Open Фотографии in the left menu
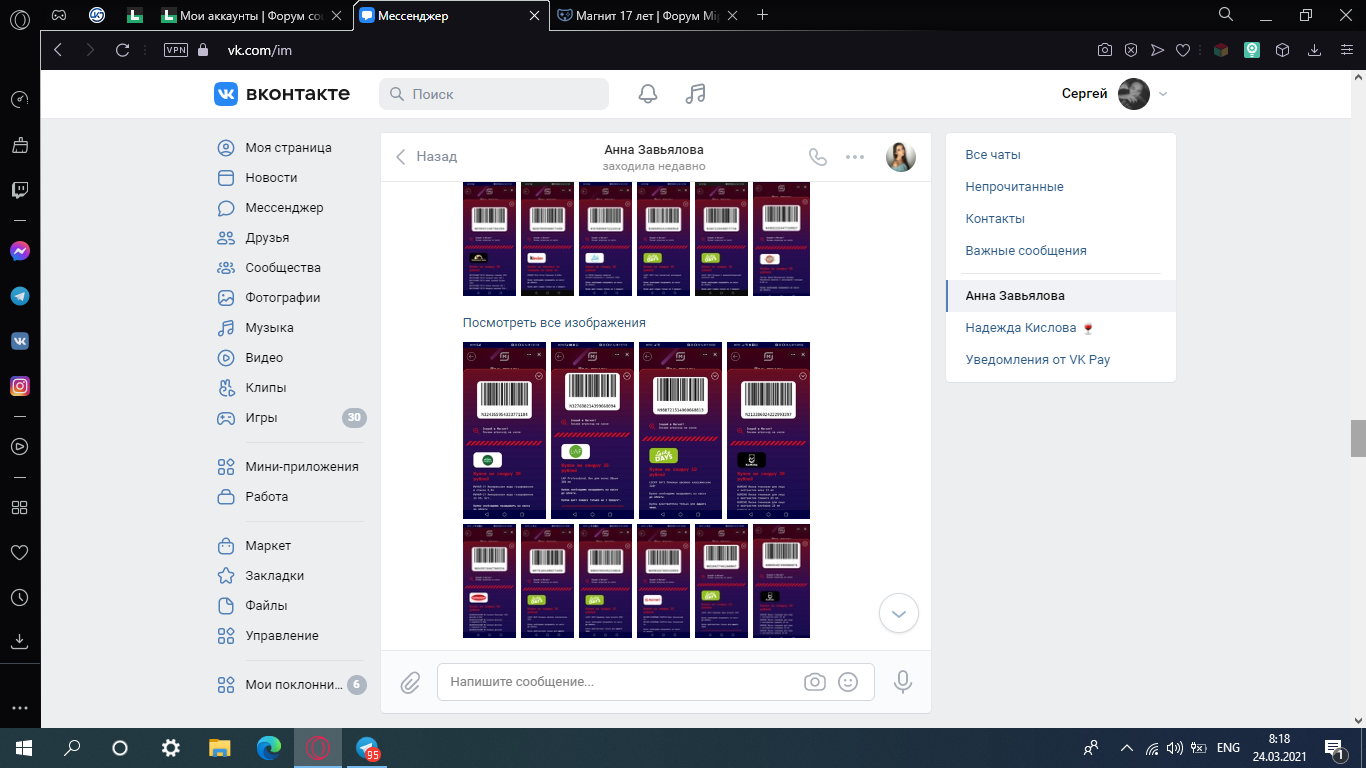This screenshot has height=768, width=1366. [x=283, y=297]
